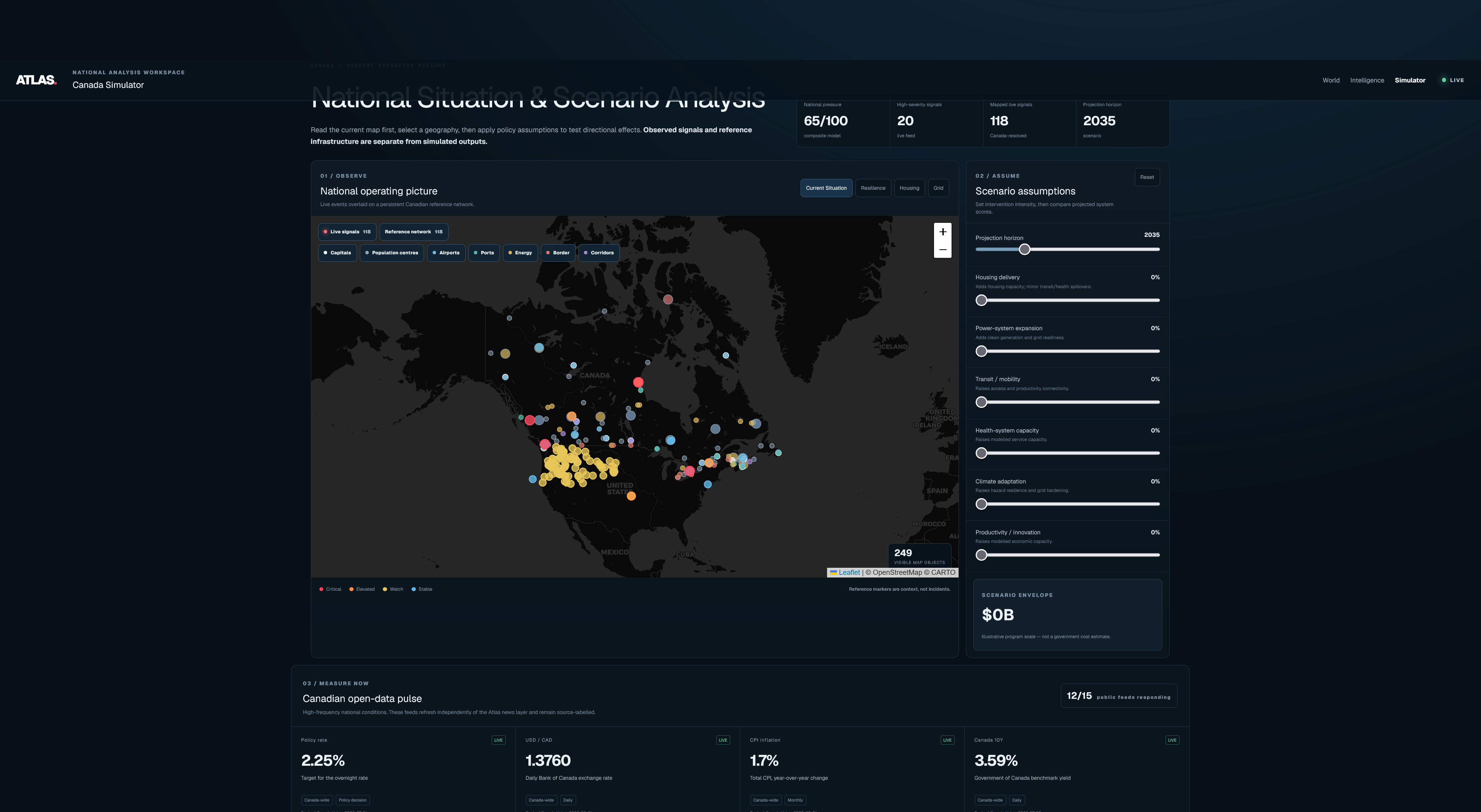
Task: Click the Critical legend entry
Action: 330,589
